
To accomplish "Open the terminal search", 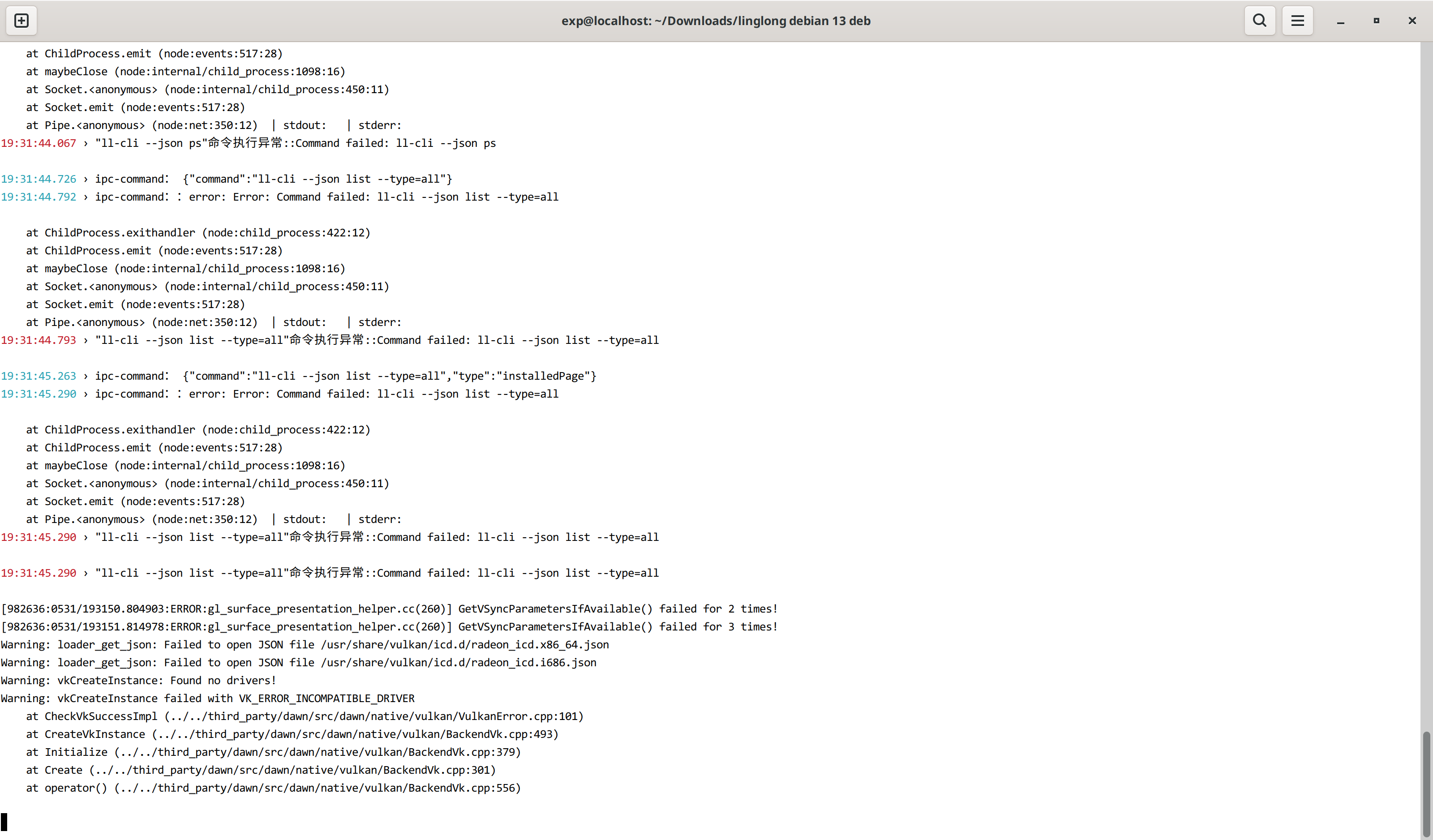I will click(x=1260, y=21).
